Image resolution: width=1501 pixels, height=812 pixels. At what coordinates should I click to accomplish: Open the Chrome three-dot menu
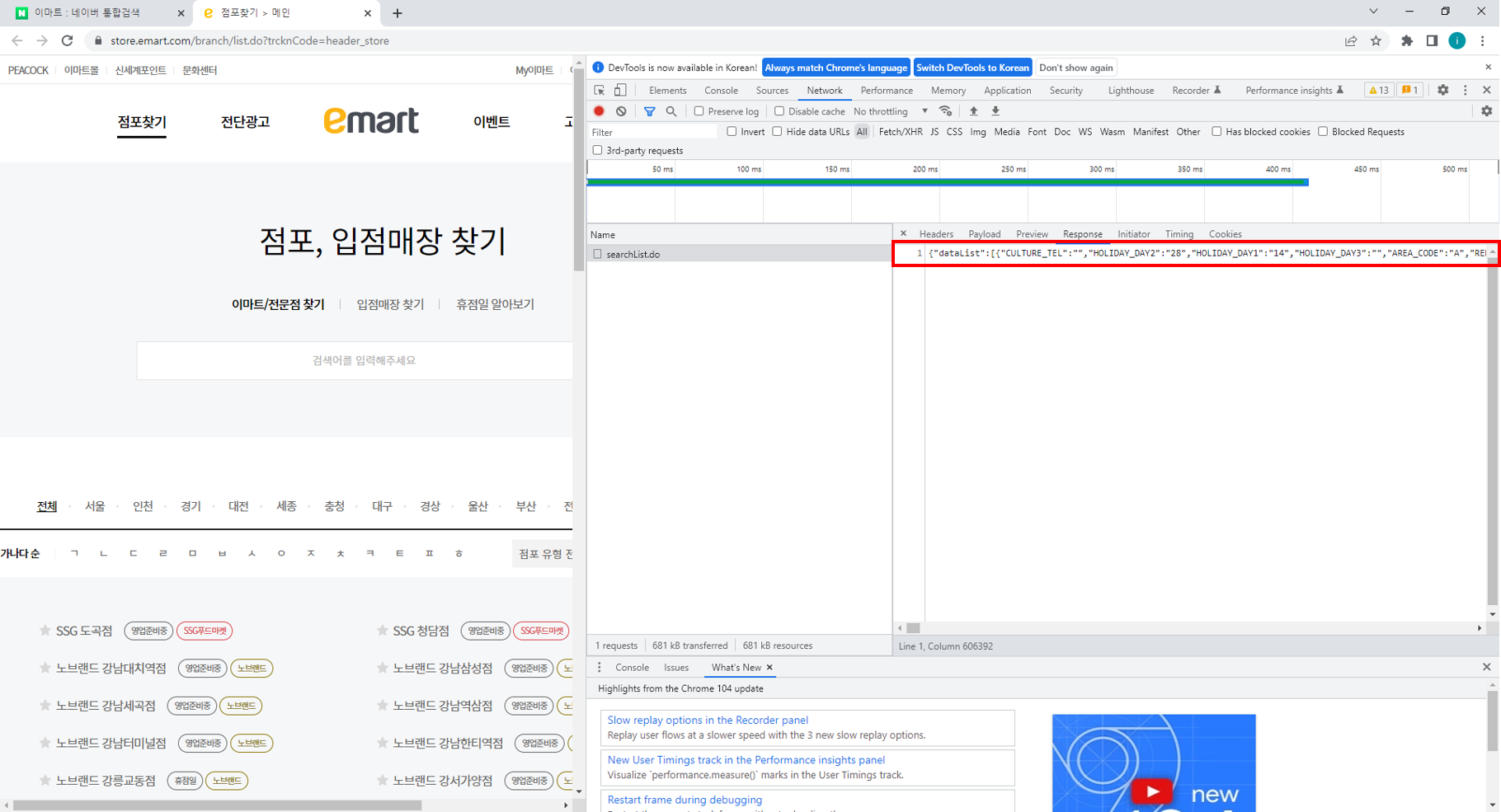point(1482,40)
